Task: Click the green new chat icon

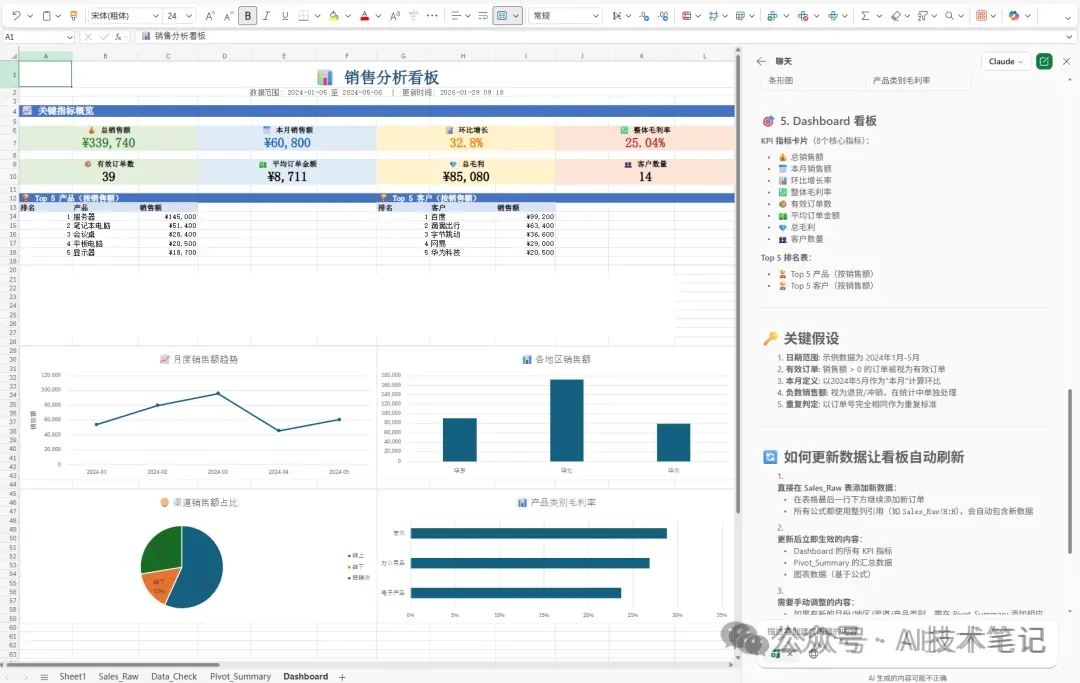Action: (x=1044, y=61)
